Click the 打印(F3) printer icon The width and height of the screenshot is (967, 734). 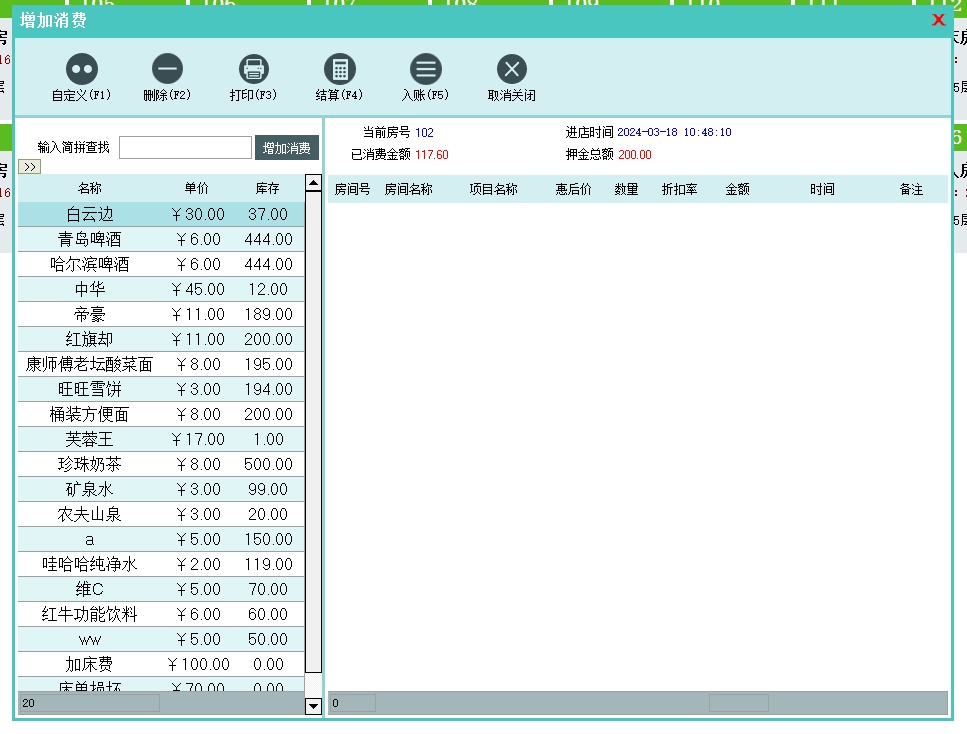(253, 69)
